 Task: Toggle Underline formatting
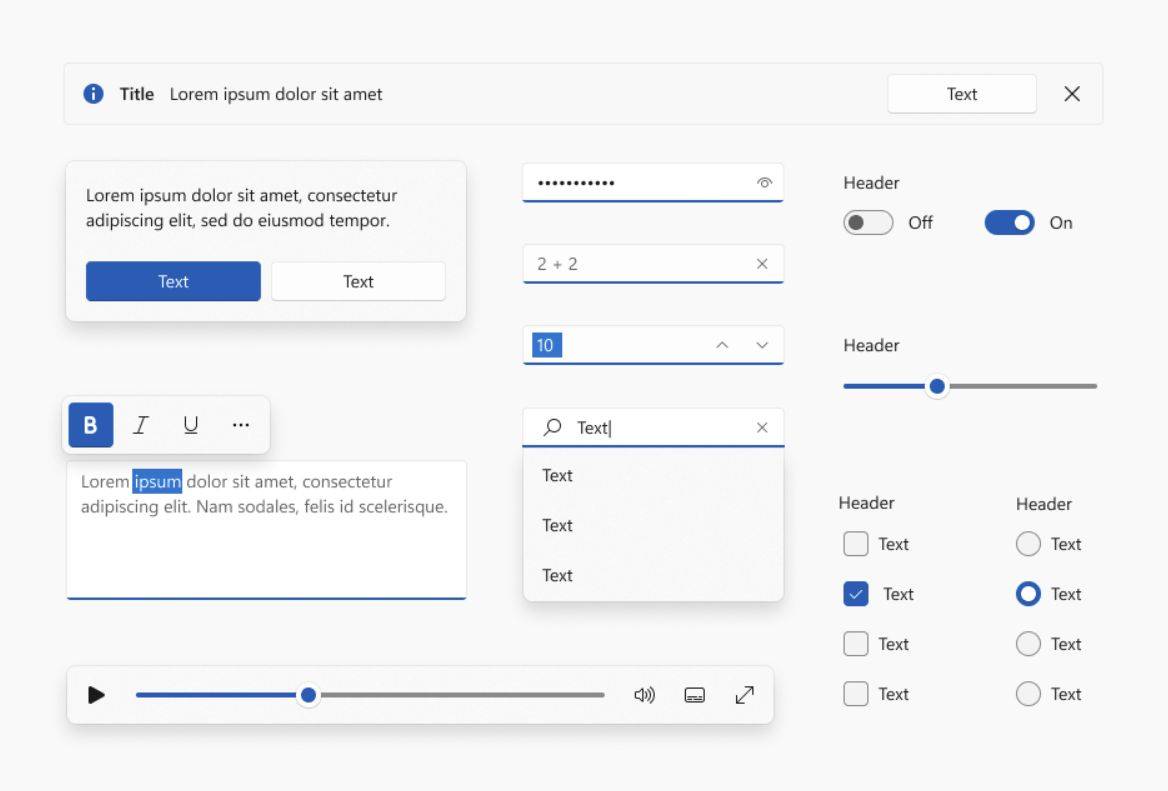191,425
